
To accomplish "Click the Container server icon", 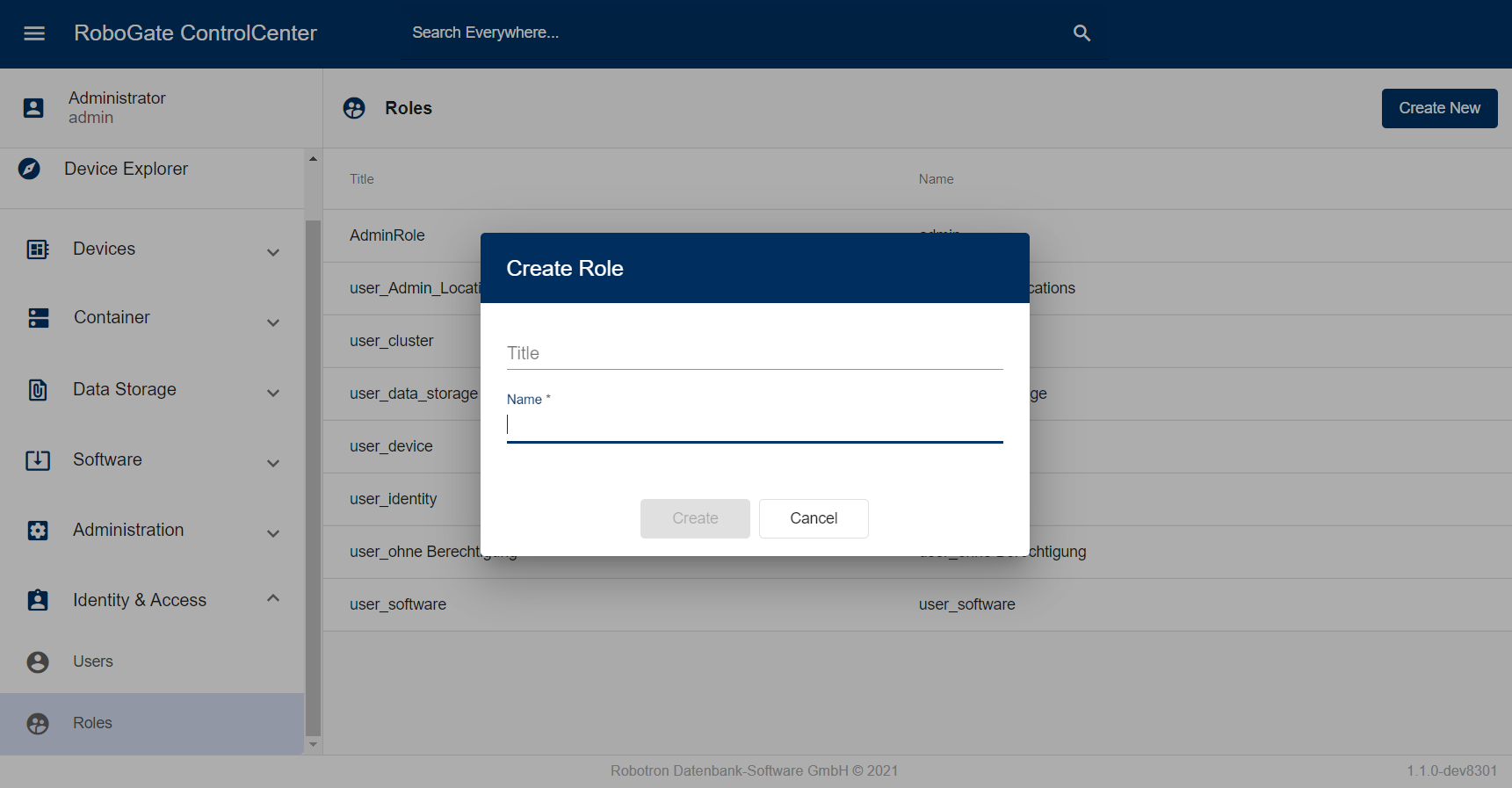I will click(x=39, y=318).
